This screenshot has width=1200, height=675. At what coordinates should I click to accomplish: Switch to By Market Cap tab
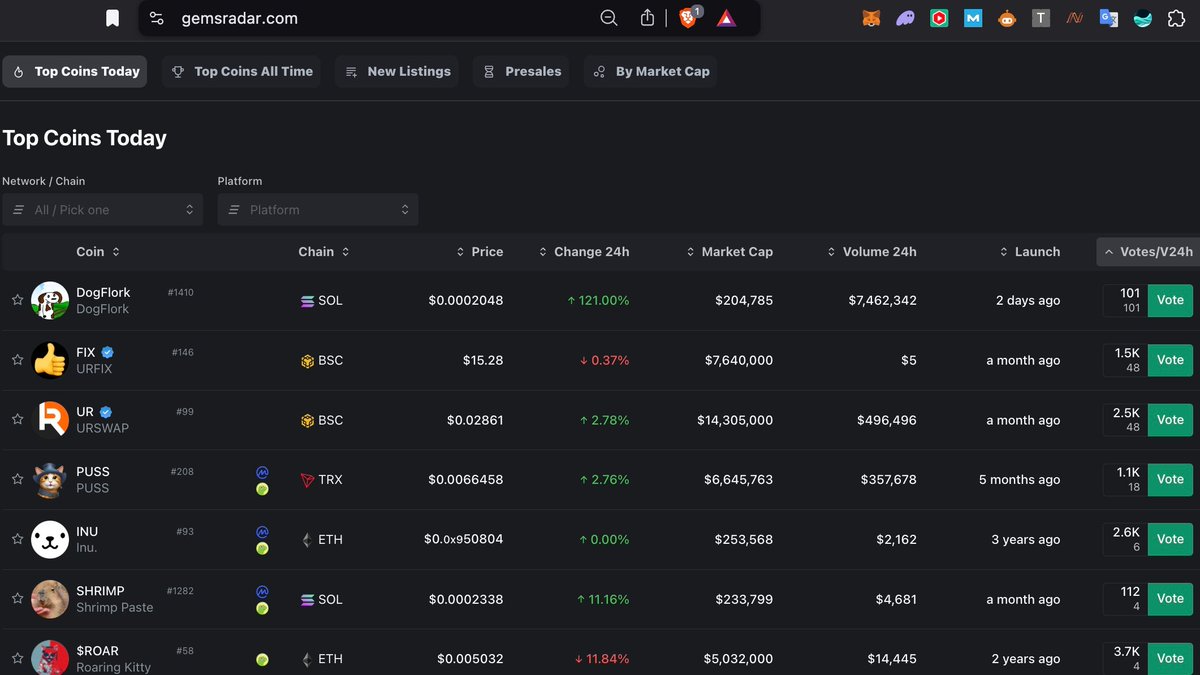pyautogui.click(x=650, y=71)
